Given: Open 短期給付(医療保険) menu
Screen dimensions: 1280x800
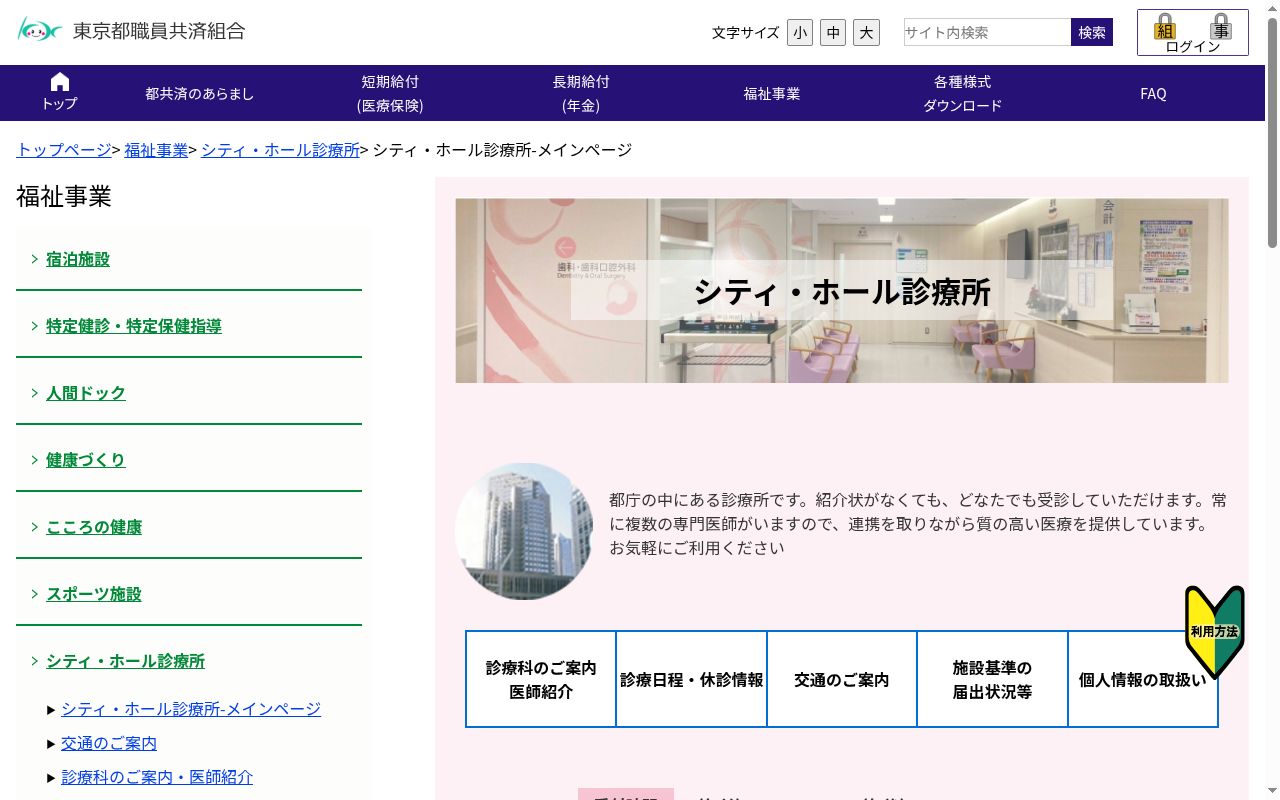Looking at the screenshot, I should tap(390, 93).
